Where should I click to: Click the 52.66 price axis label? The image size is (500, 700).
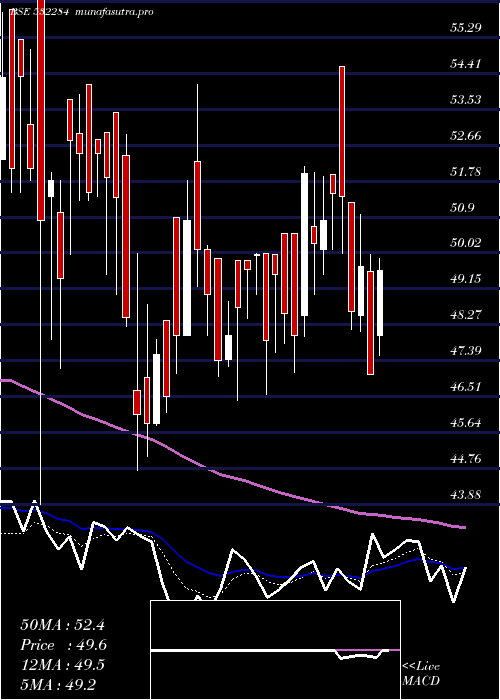coord(466,136)
